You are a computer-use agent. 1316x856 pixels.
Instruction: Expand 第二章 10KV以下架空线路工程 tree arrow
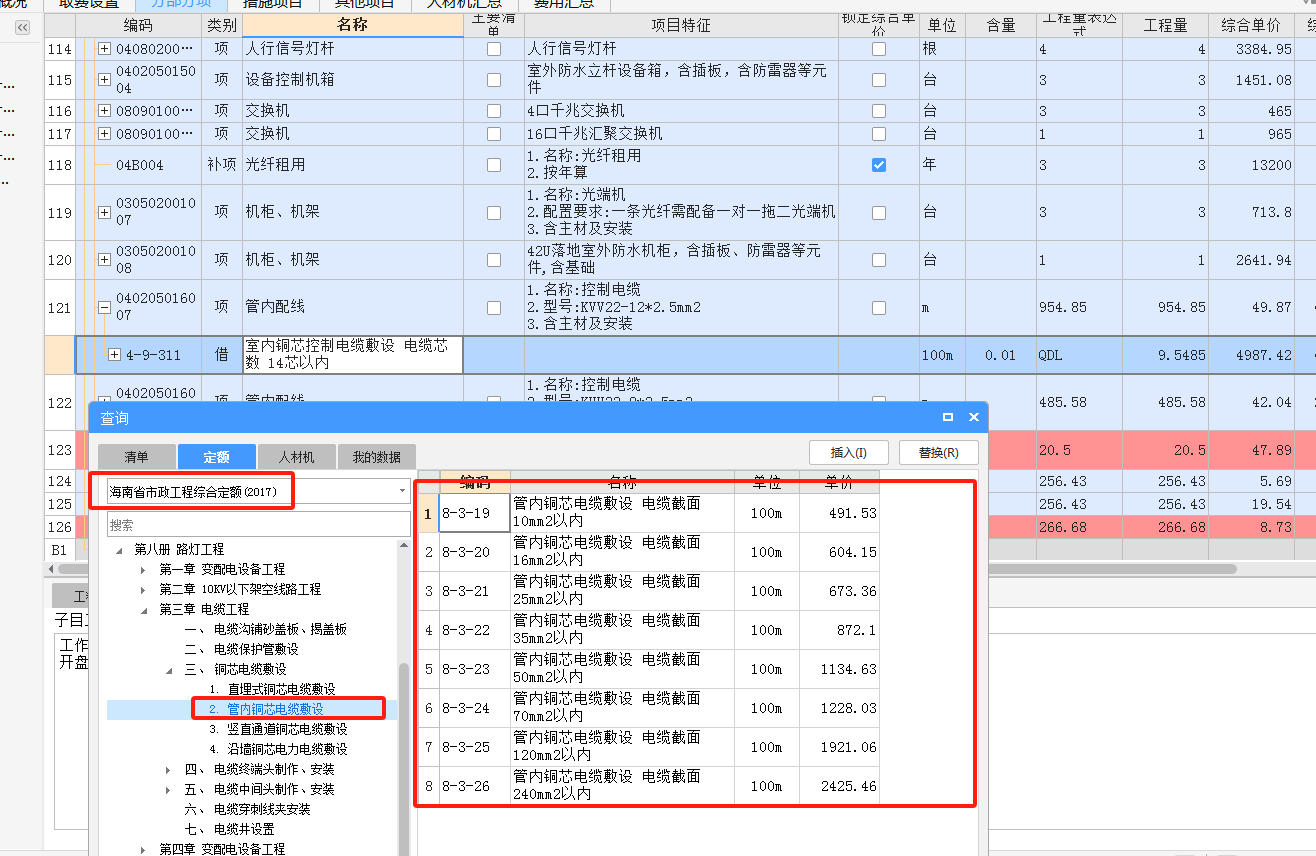click(144, 590)
